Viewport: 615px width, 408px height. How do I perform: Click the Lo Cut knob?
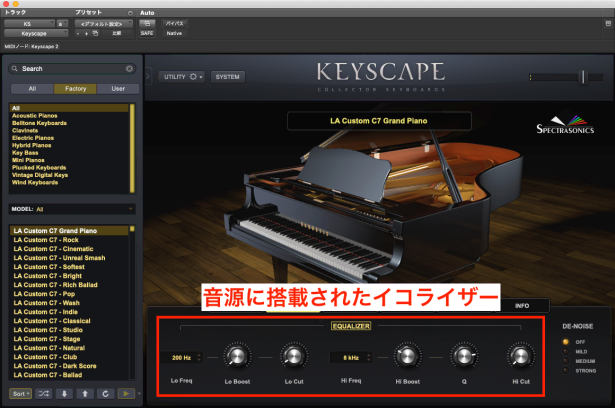click(294, 357)
